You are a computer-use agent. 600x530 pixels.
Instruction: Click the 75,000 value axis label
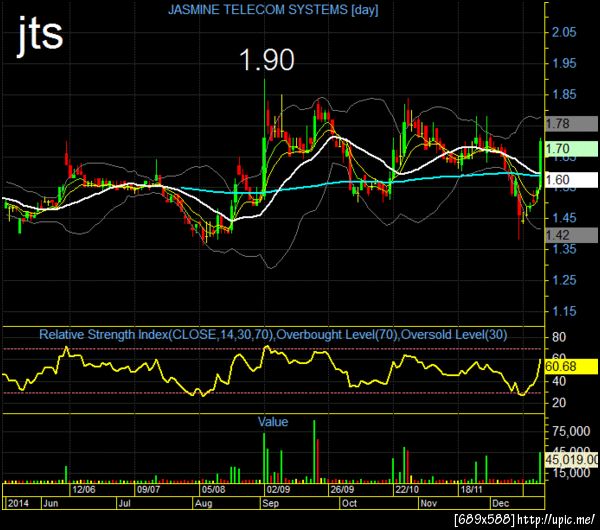click(x=571, y=432)
